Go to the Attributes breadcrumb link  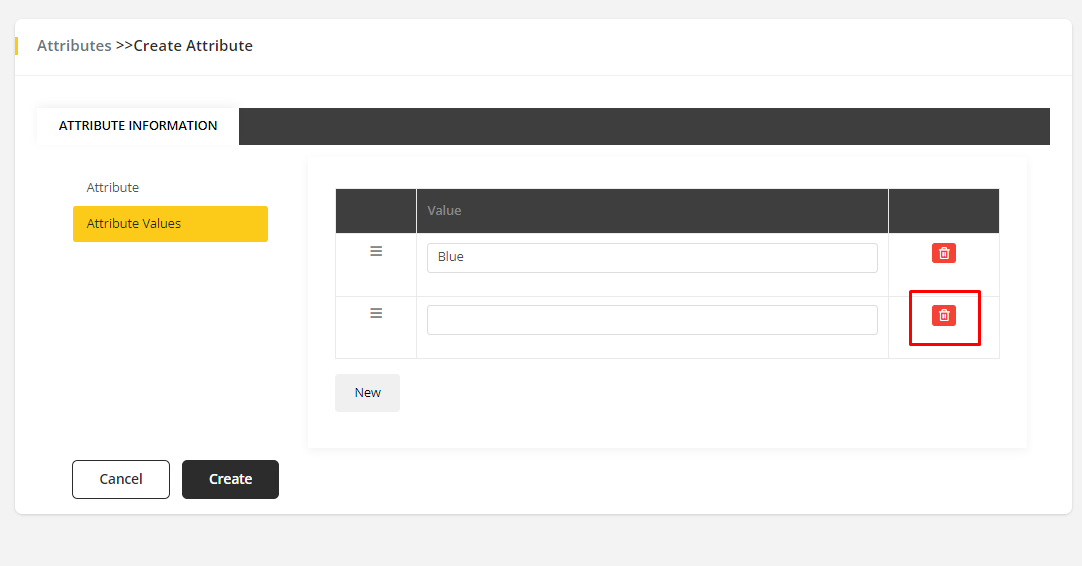[x=74, y=46]
